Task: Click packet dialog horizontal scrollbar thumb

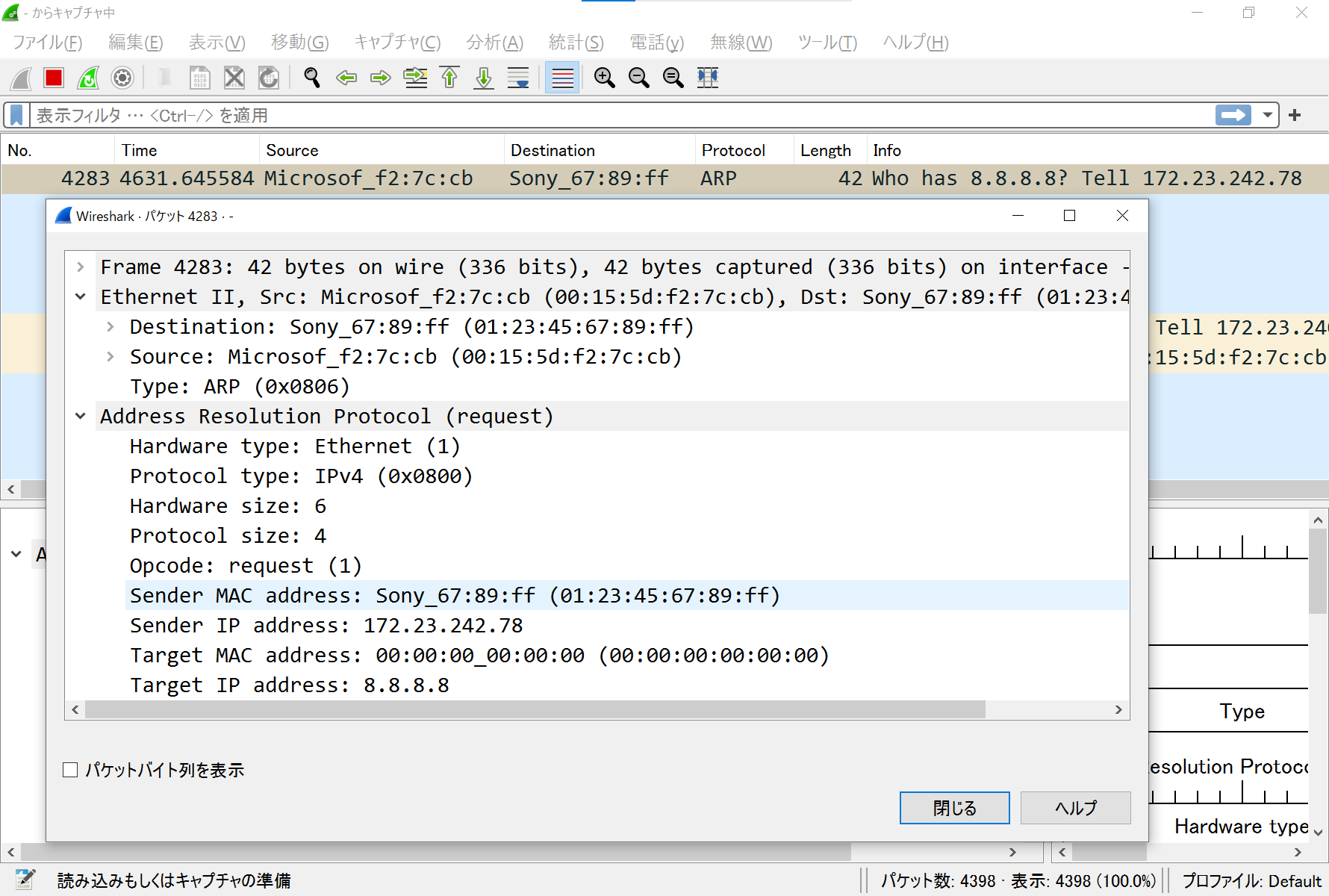Action: (535, 709)
